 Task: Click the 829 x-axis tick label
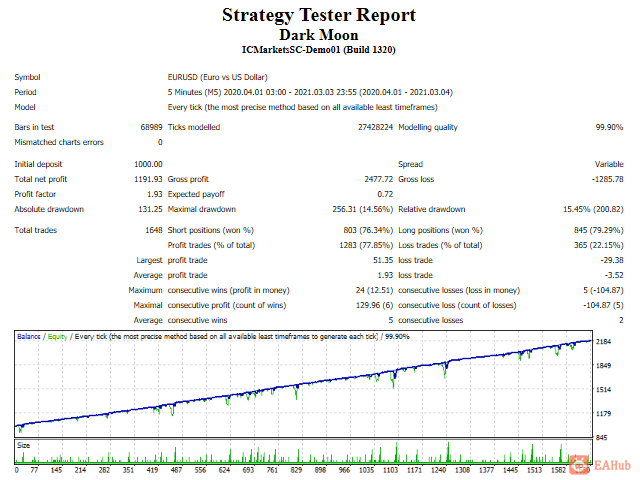pos(296,470)
